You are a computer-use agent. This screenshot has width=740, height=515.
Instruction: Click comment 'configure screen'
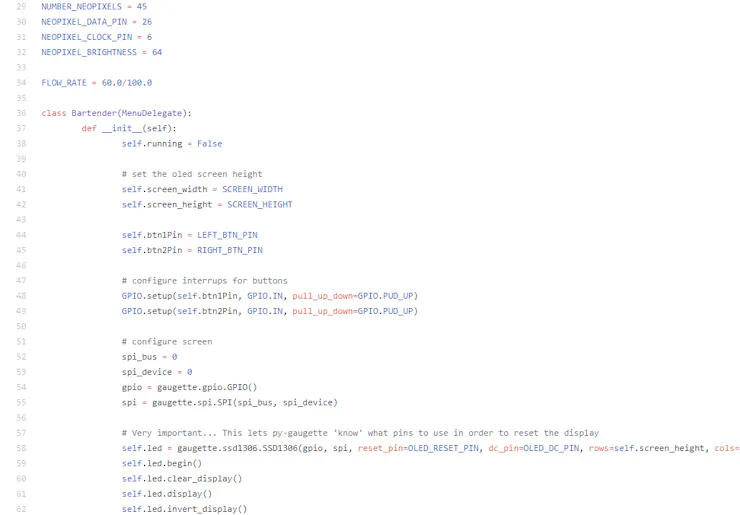click(x=167, y=342)
